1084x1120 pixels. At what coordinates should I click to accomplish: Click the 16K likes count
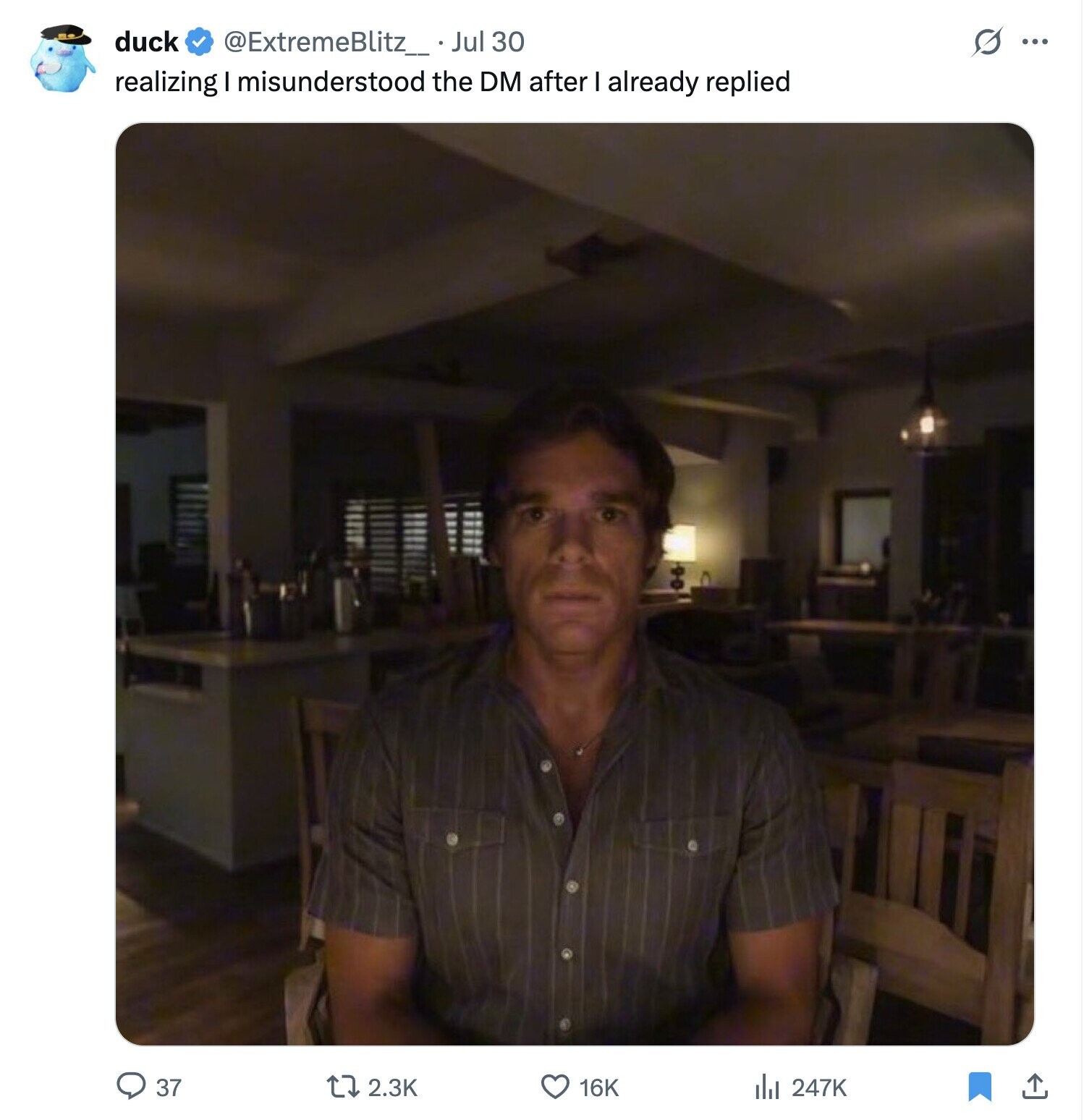click(x=599, y=1087)
